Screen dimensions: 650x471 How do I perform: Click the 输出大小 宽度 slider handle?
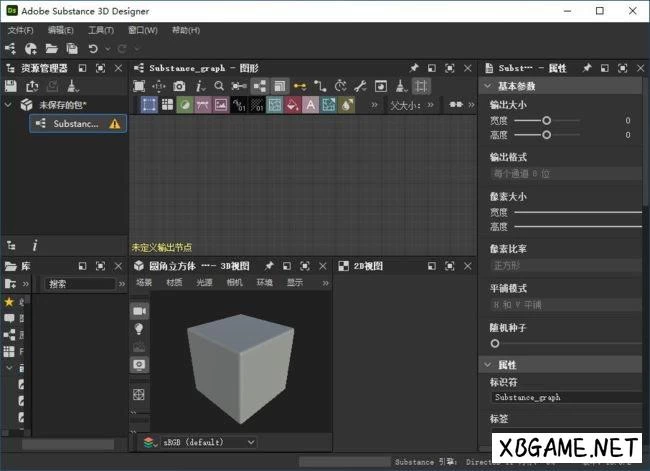pyautogui.click(x=547, y=120)
